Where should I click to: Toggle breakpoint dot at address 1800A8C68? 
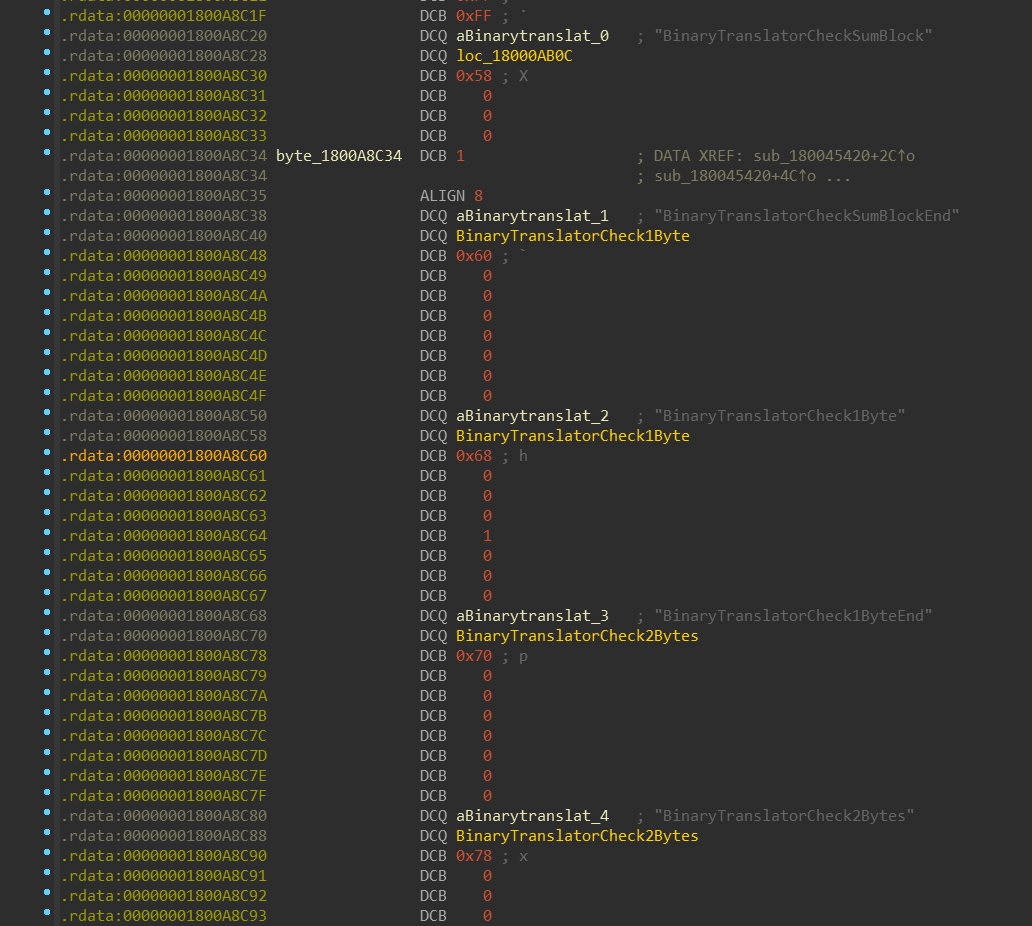click(47, 613)
